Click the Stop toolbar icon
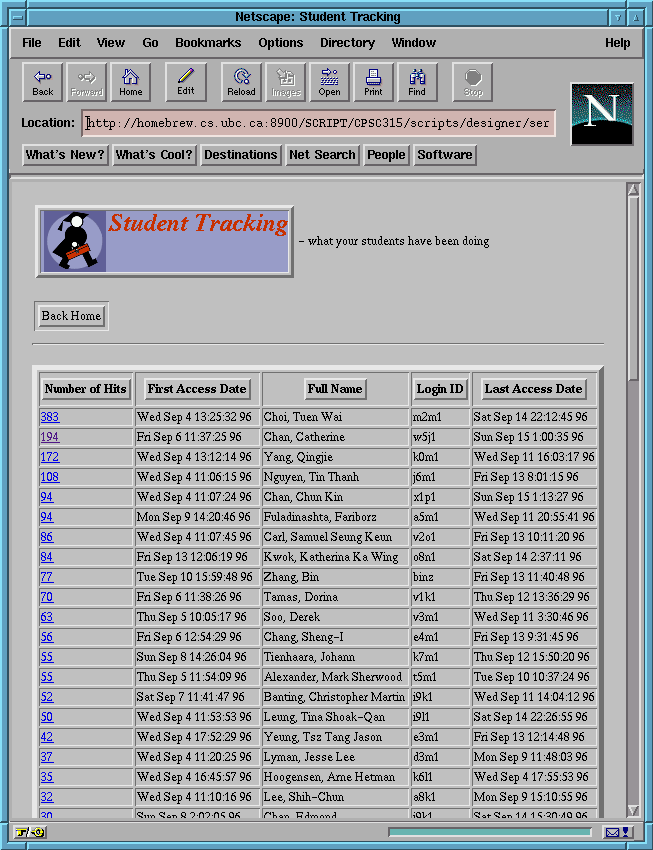This screenshot has height=850, width=653. pos(473,82)
